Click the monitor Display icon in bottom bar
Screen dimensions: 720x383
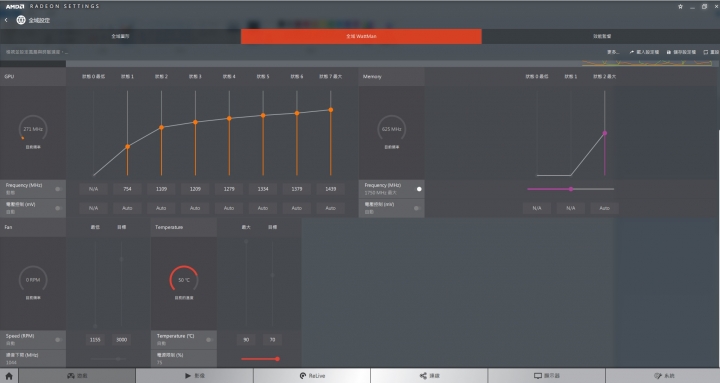538,376
